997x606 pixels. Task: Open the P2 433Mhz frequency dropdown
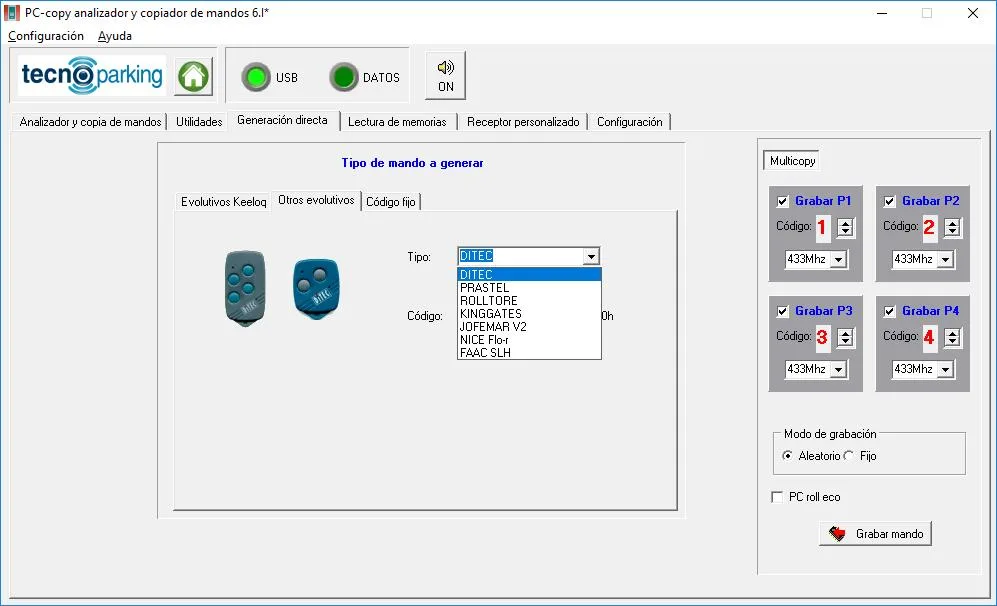[945, 259]
